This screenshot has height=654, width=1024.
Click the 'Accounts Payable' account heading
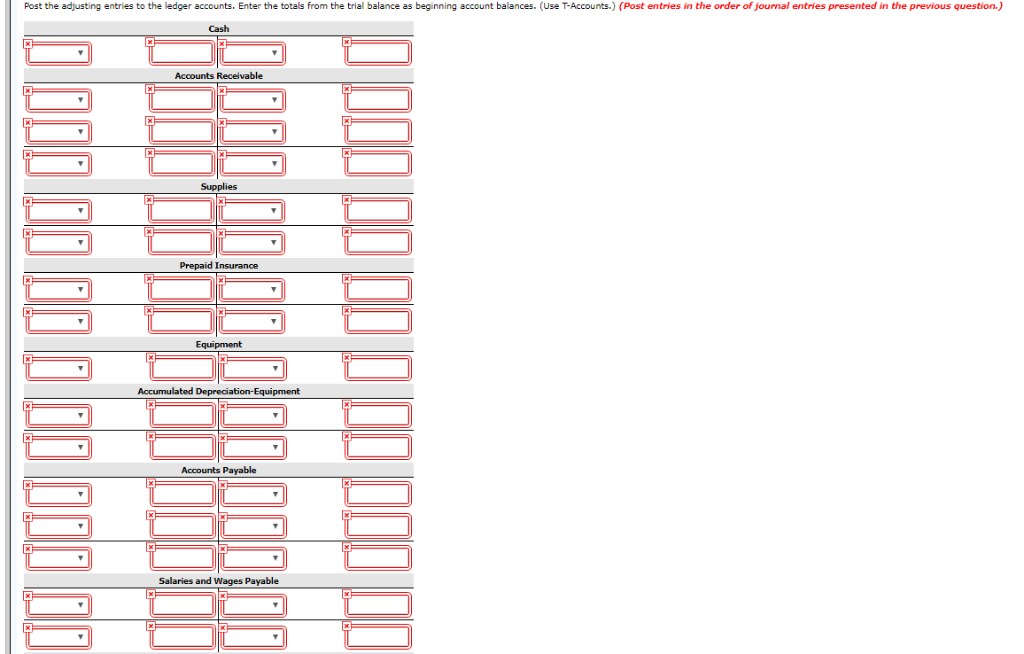point(219,470)
